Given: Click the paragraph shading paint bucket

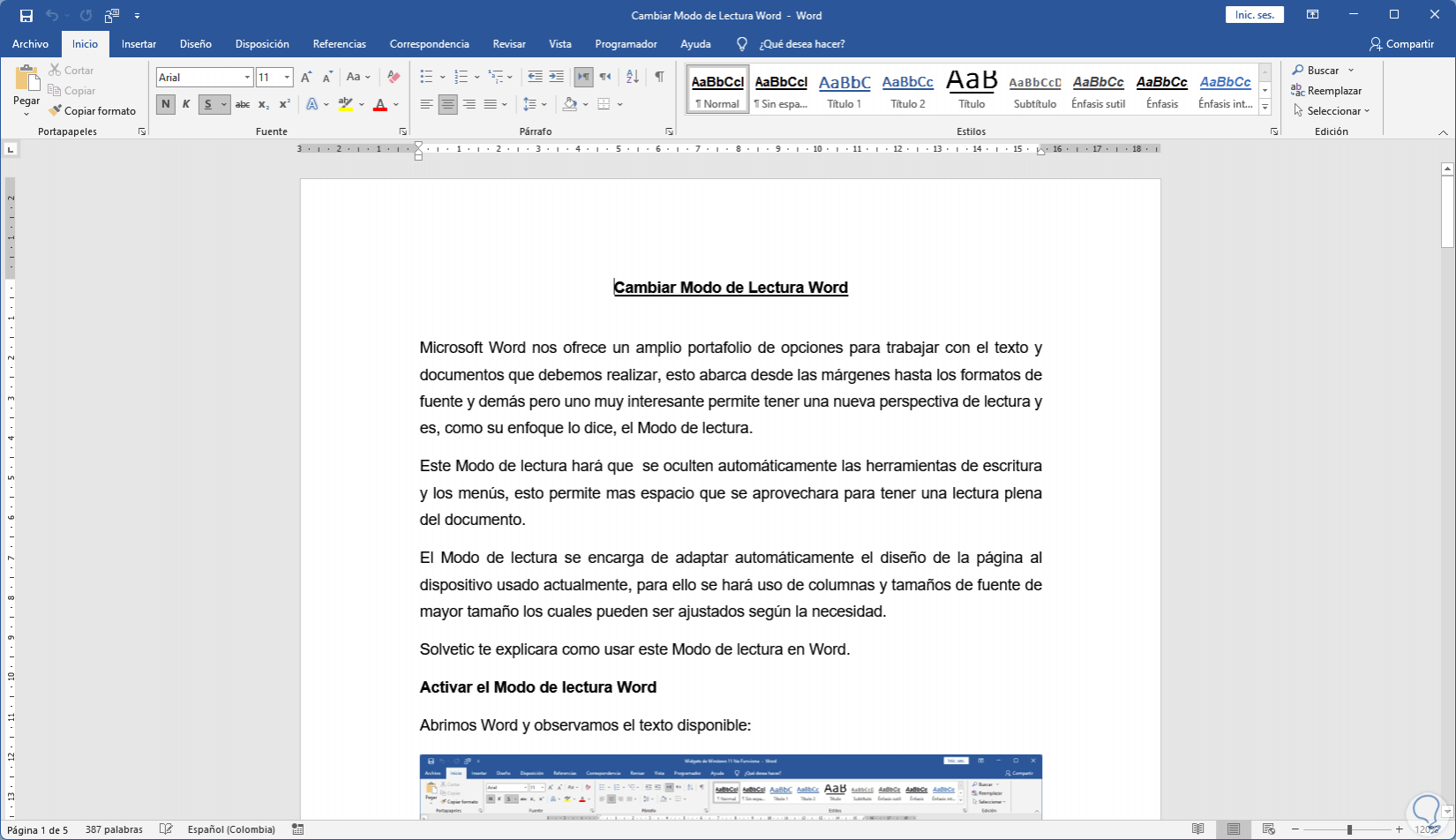Looking at the screenshot, I should click(570, 104).
